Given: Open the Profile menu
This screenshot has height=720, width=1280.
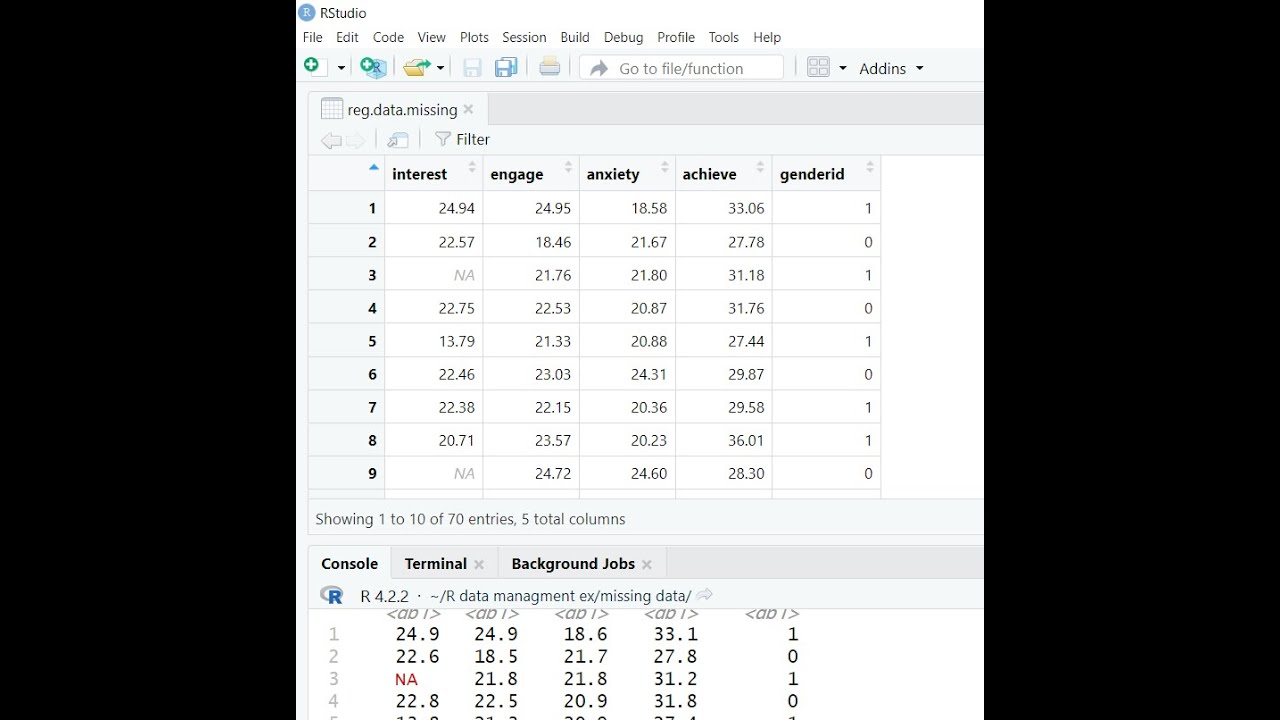Looking at the screenshot, I should tap(676, 37).
